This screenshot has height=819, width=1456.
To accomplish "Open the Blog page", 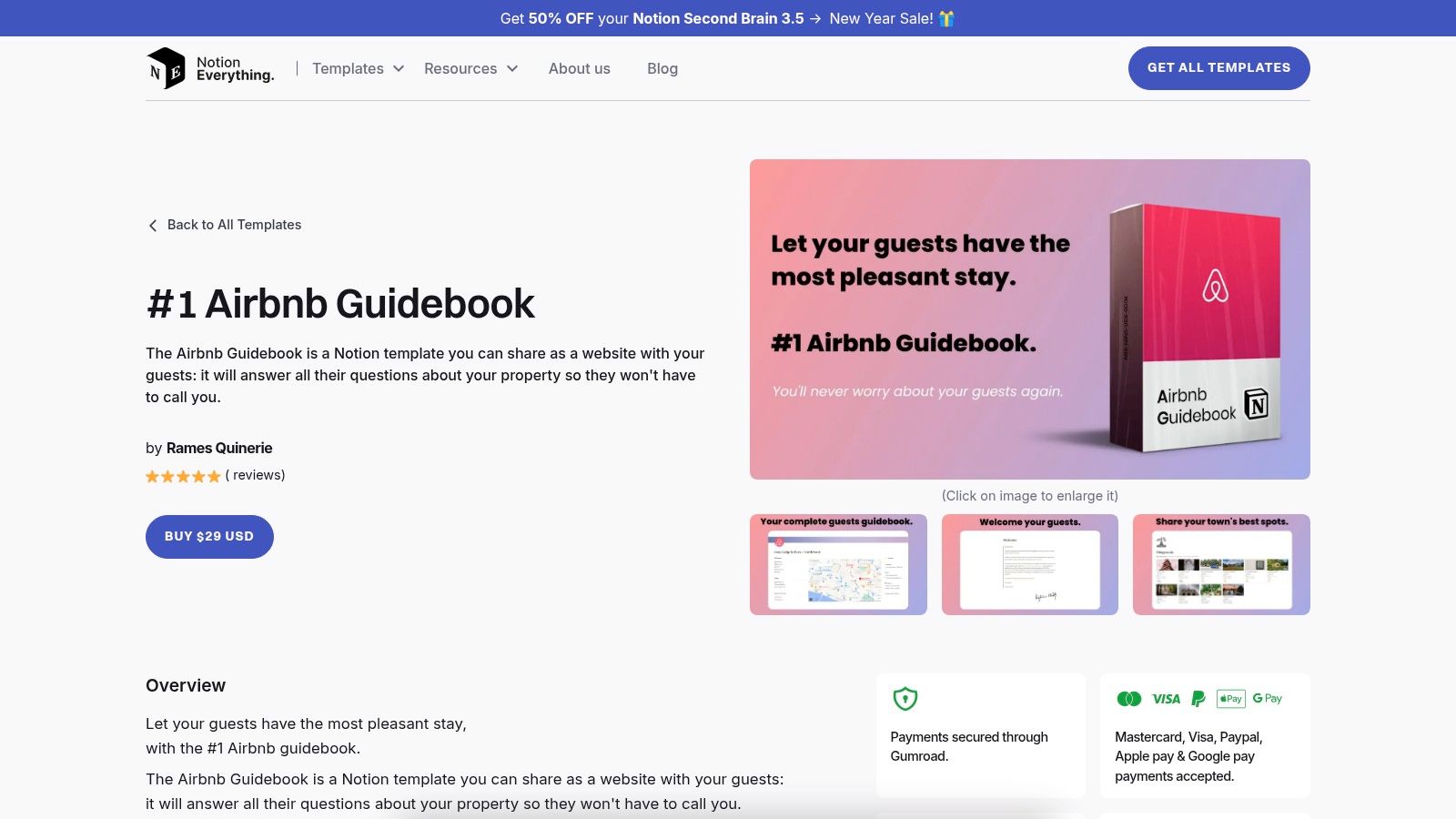I will (x=662, y=68).
